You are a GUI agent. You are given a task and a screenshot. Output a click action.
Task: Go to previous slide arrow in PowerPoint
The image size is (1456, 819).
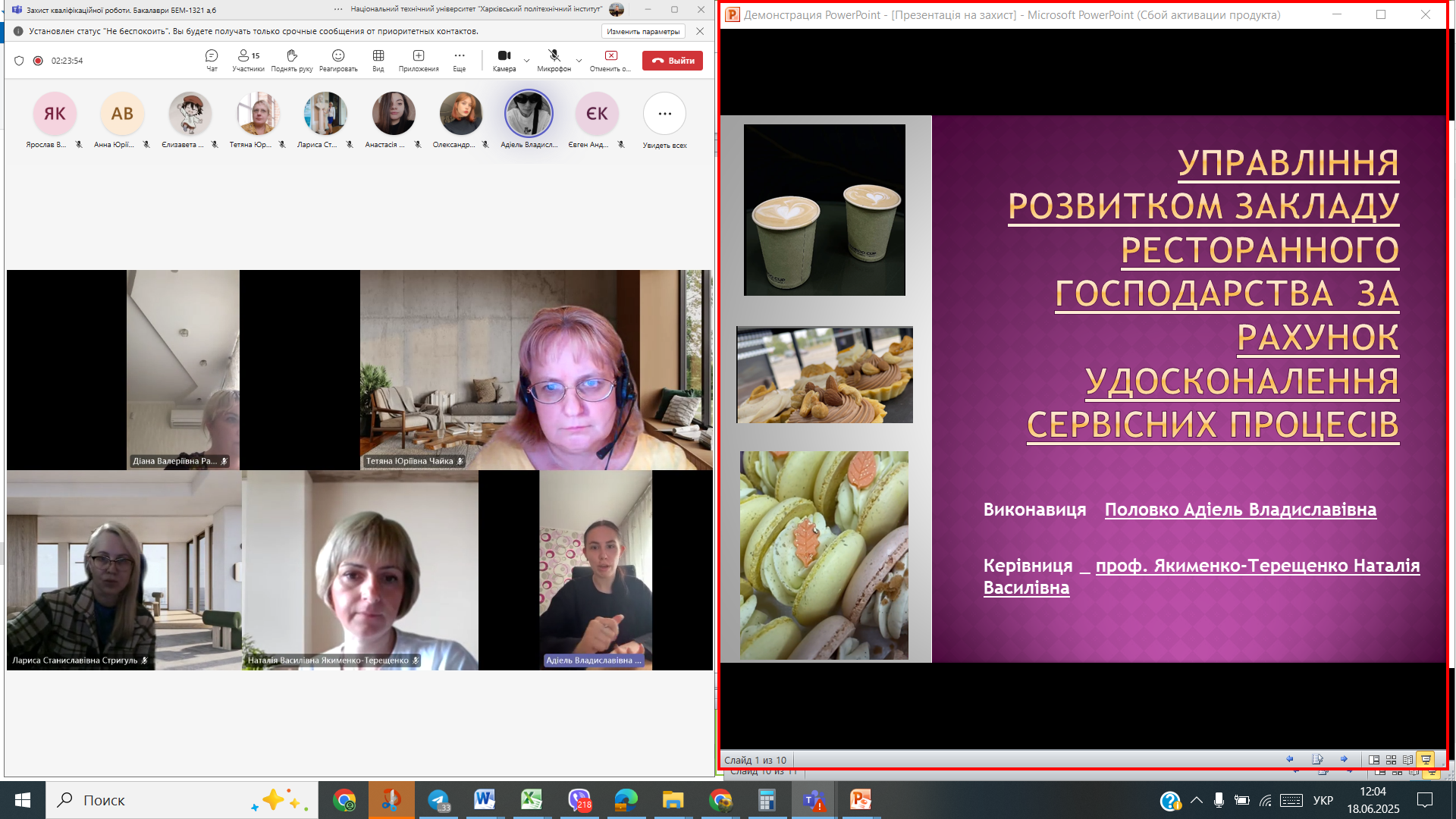pos(1289,759)
